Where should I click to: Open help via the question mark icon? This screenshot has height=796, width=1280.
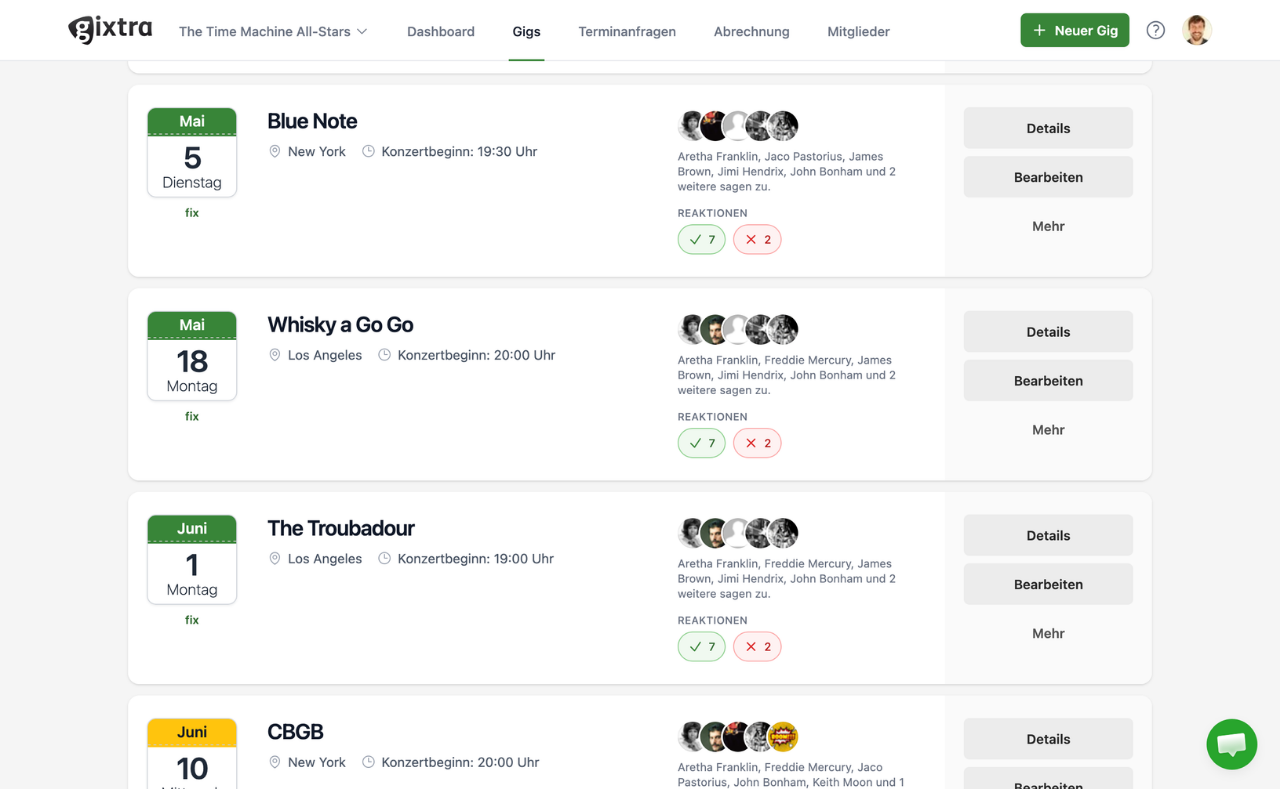pyautogui.click(x=1155, y=30)
